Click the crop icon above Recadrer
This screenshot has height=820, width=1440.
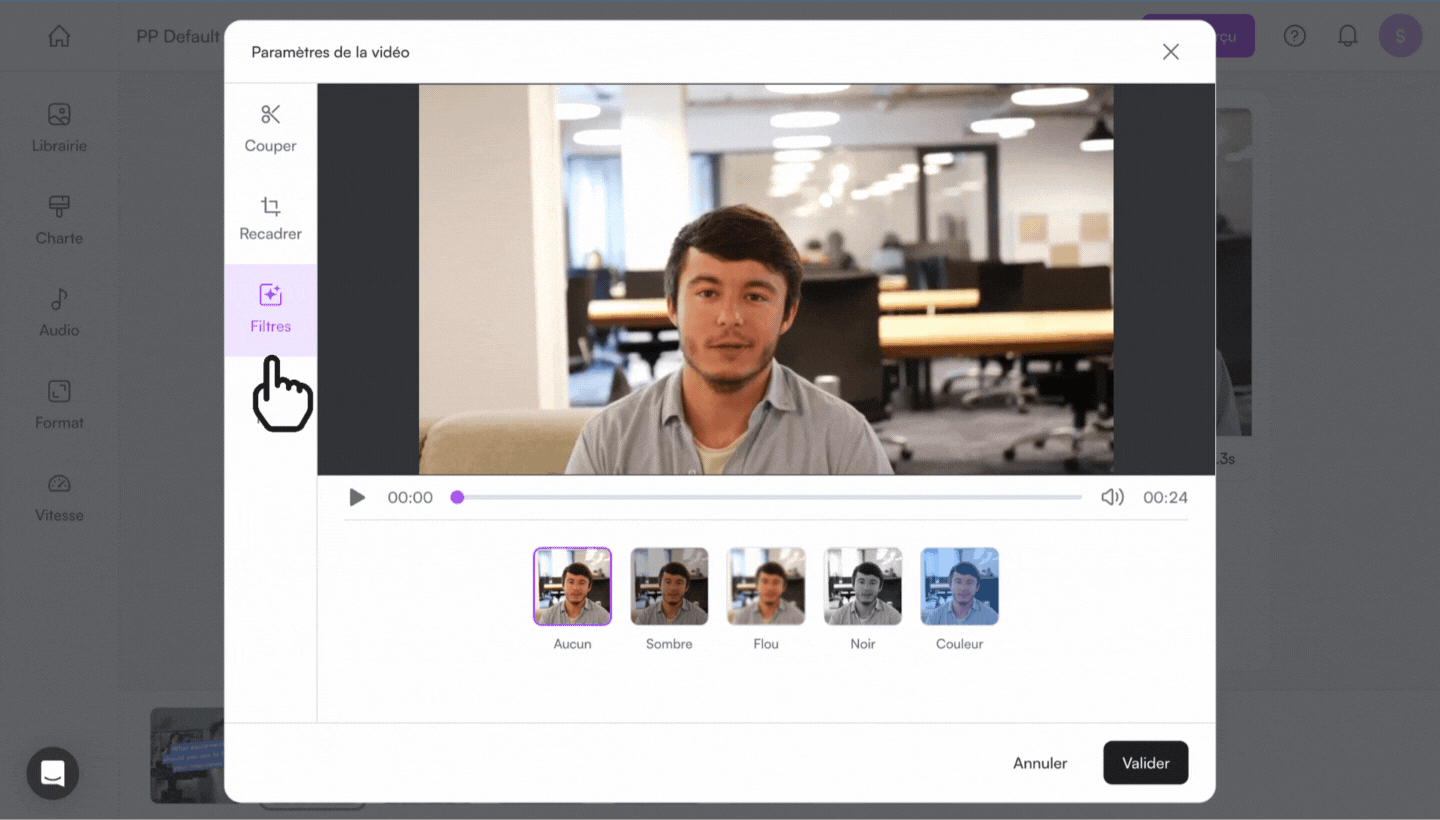tap(270, 206)
